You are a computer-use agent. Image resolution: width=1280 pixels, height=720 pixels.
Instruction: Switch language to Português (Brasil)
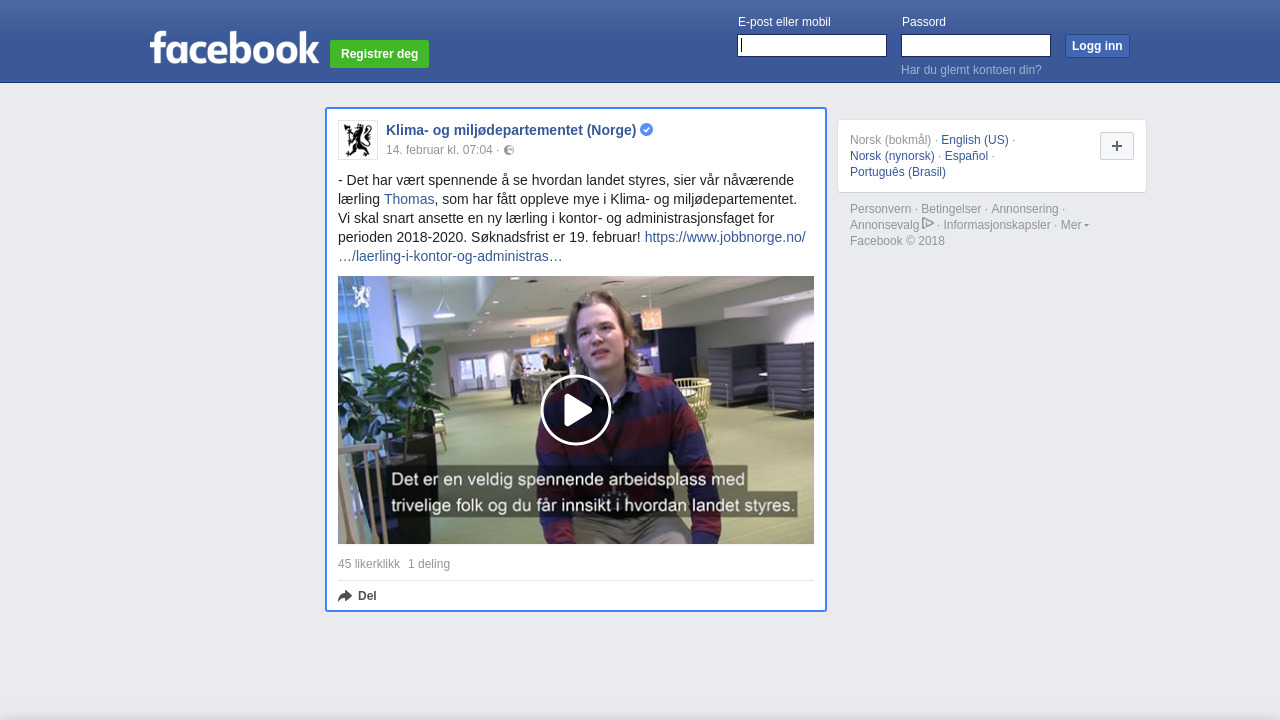[898, 172]
